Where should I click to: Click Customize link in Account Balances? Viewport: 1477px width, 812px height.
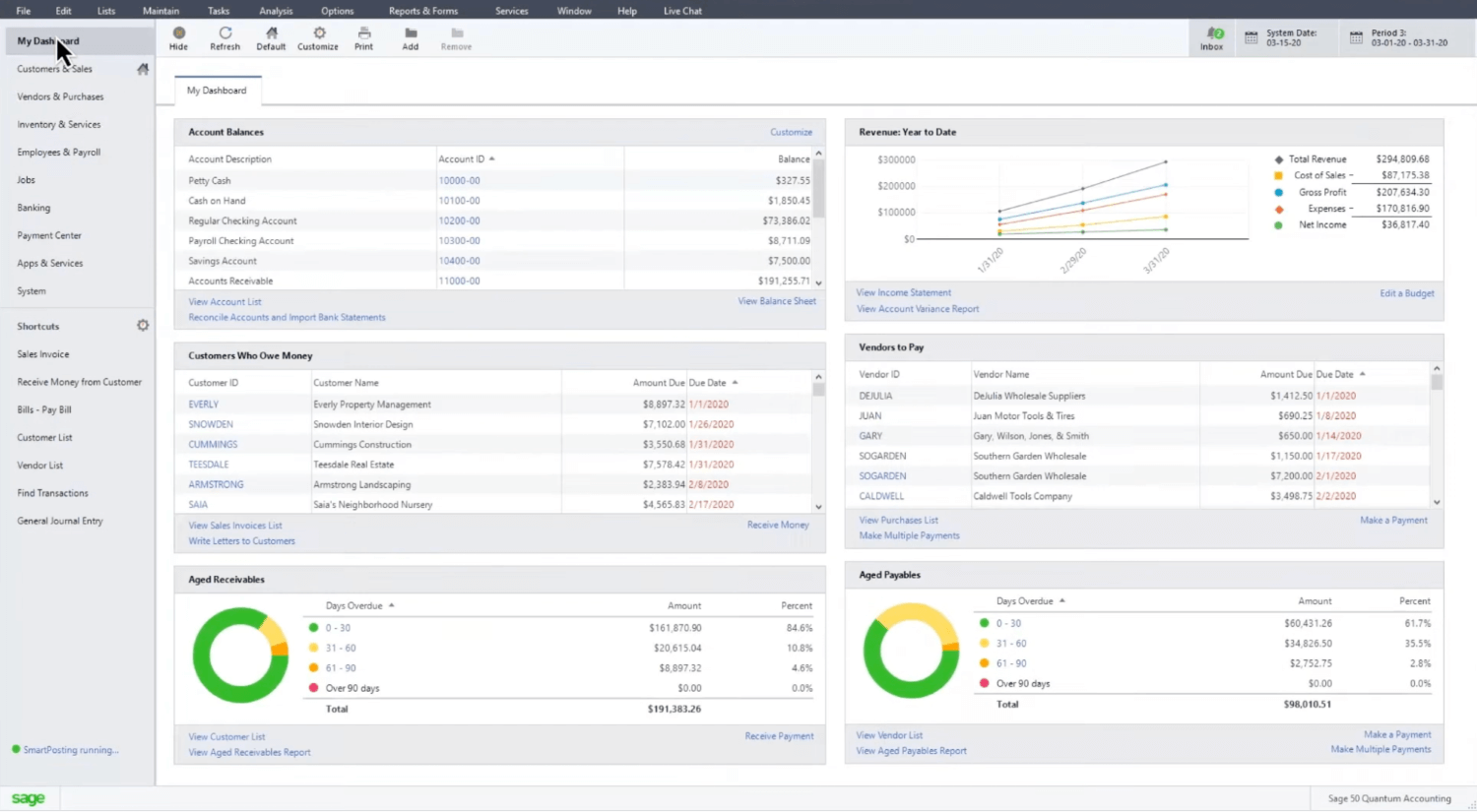point(791,132)
